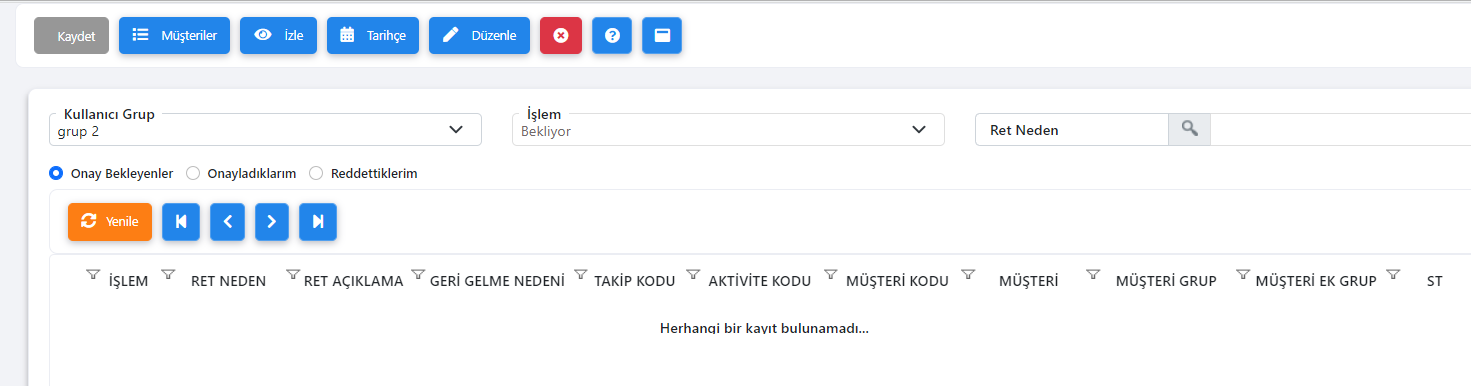Click filter icon just before RET NEDEN header

(x=168, y=274)
